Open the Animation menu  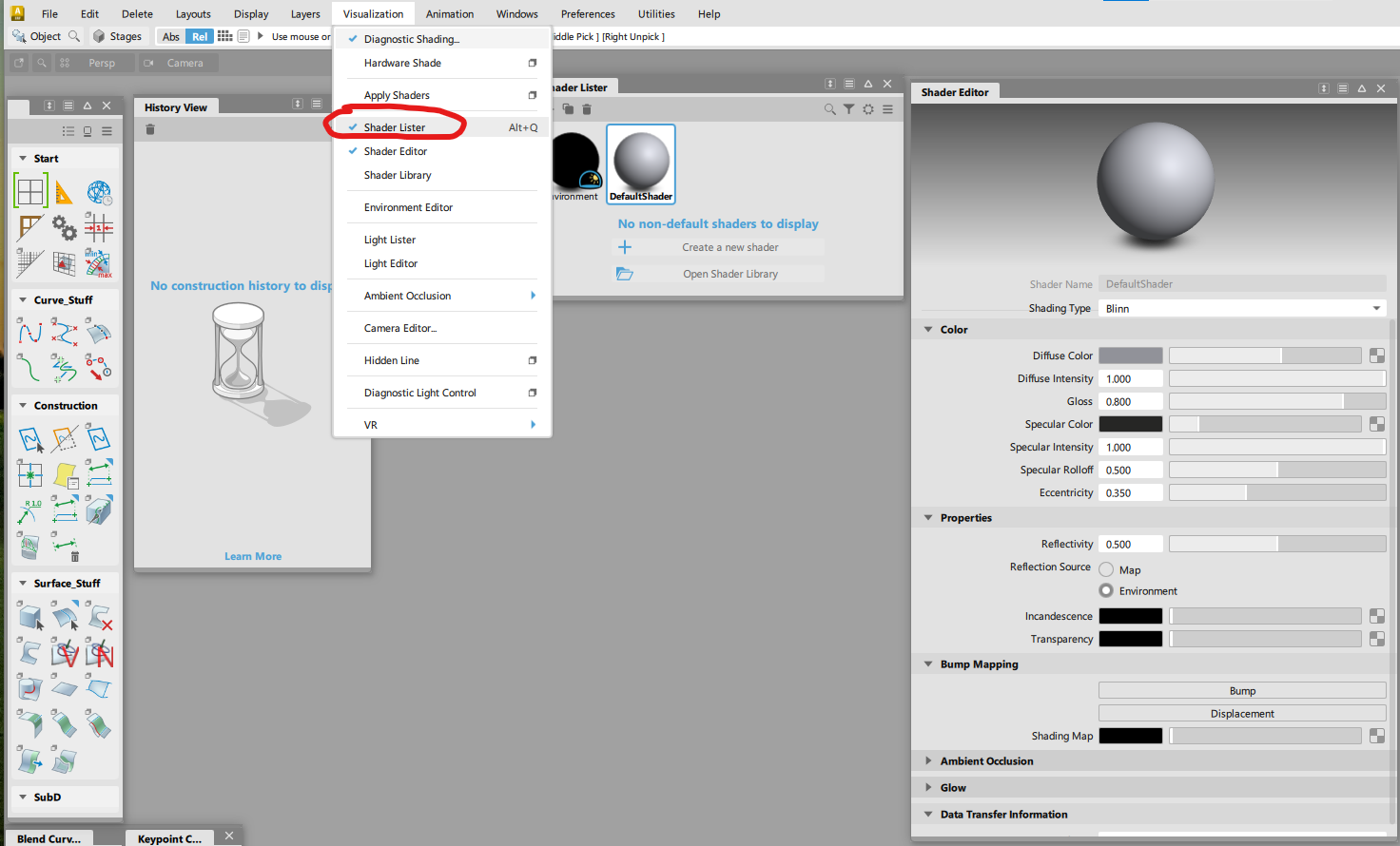449,13
